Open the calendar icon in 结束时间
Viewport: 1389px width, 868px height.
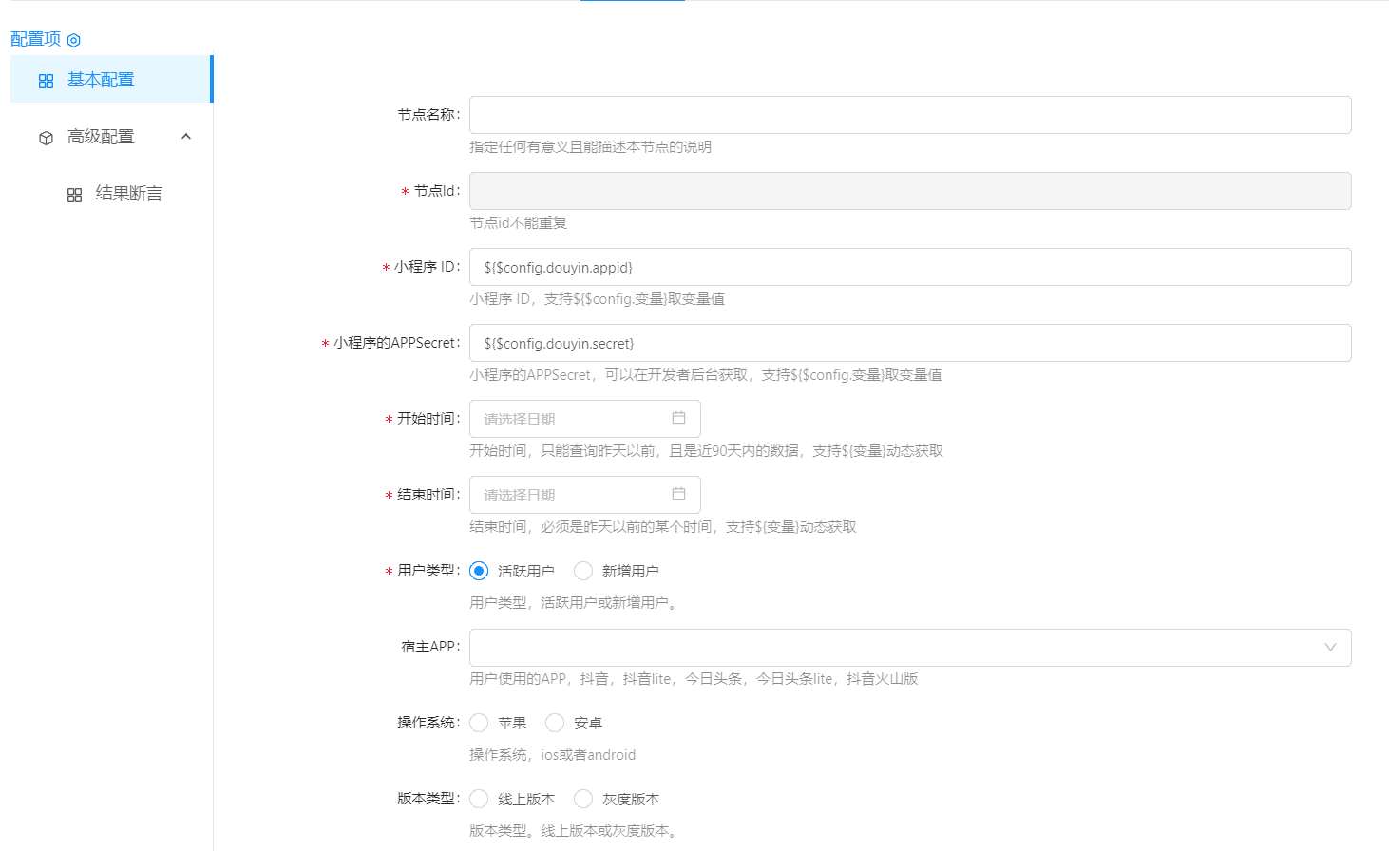click(x=678, y=494)
